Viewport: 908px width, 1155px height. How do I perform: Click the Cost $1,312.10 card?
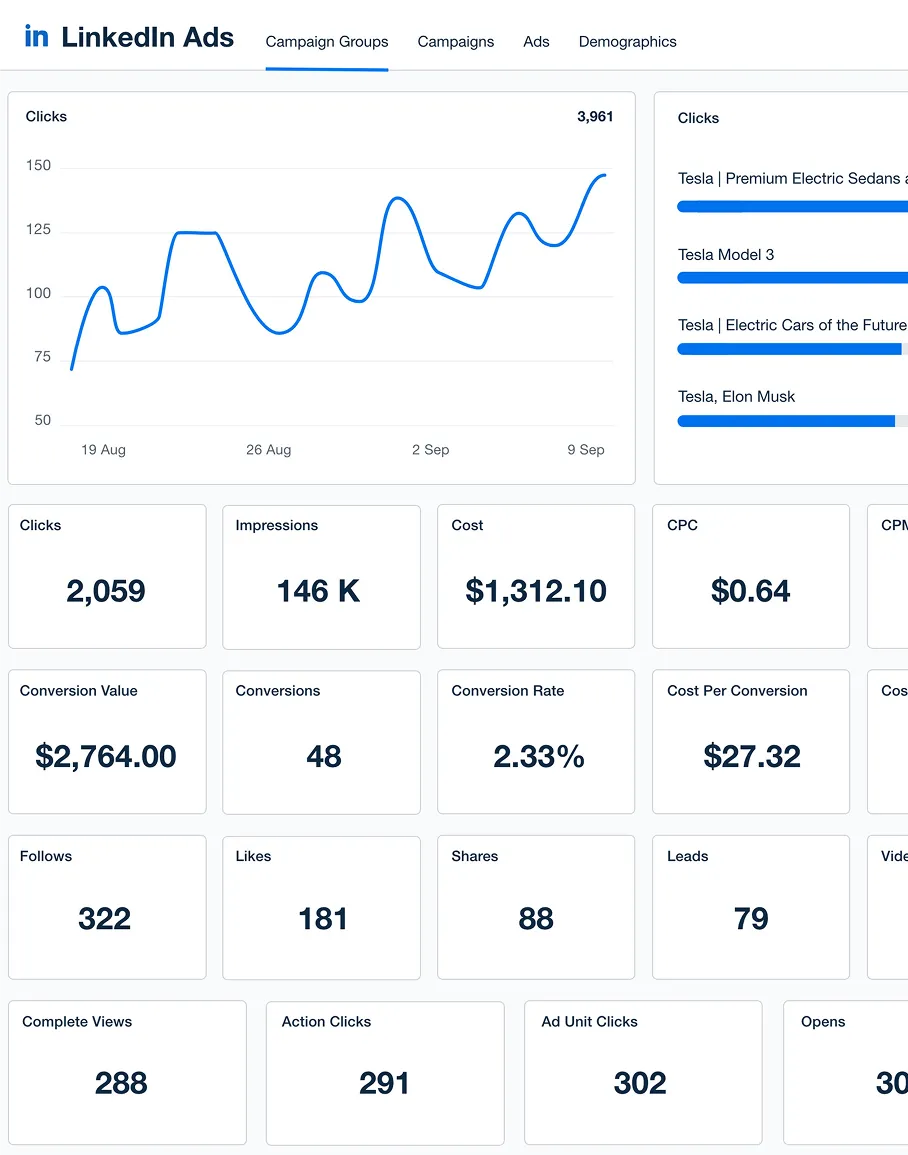click(x=536, y=576)
